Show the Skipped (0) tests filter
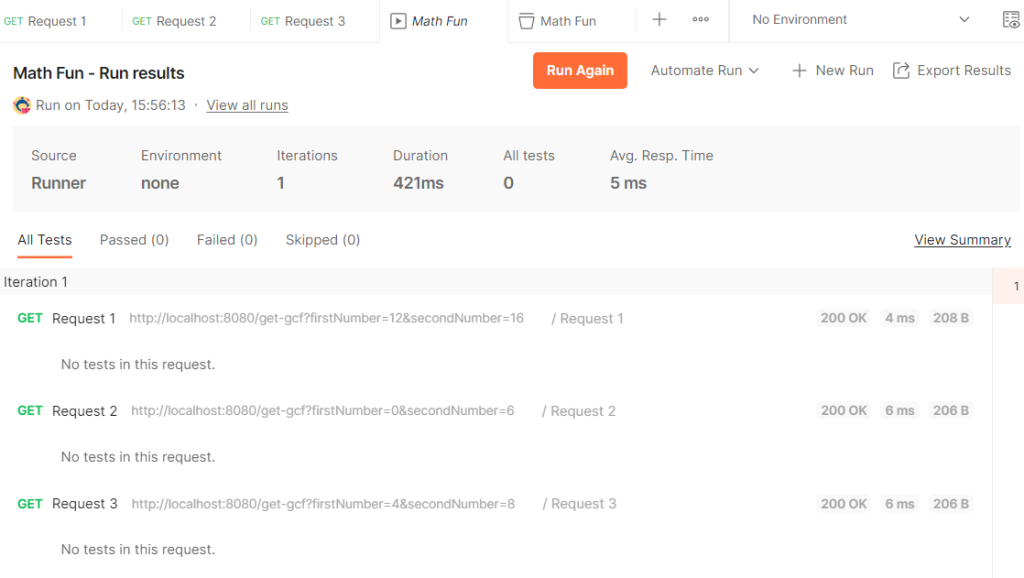 click(322, 240)
